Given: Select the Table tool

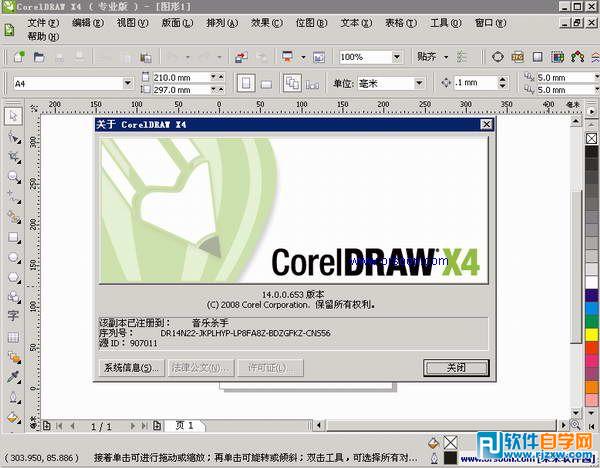Looking at the screenshot, I should [x=13, y=337].
